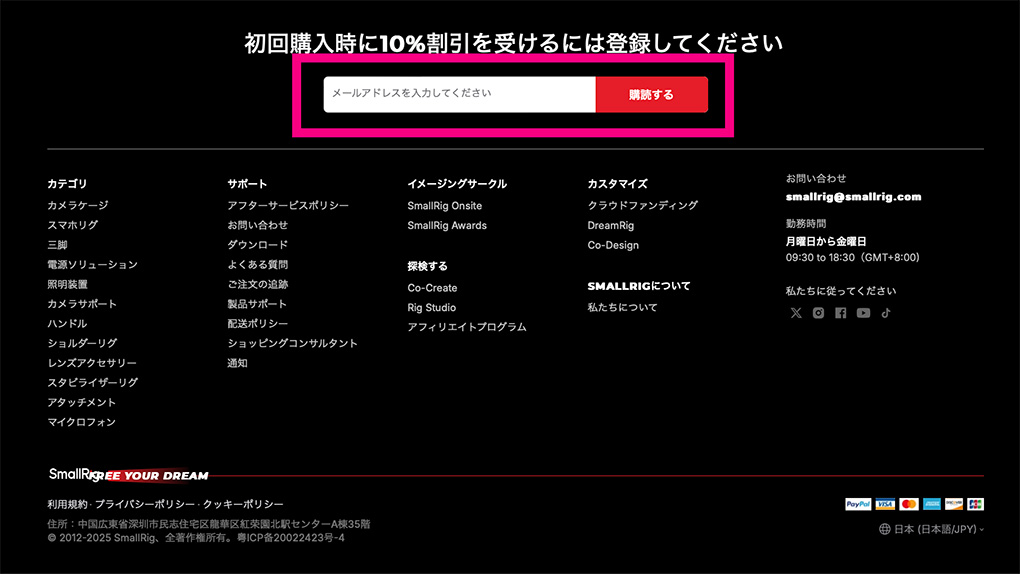Open the 照明装置 link
This screenshot has width=1020, height=574.
(67, 284)
